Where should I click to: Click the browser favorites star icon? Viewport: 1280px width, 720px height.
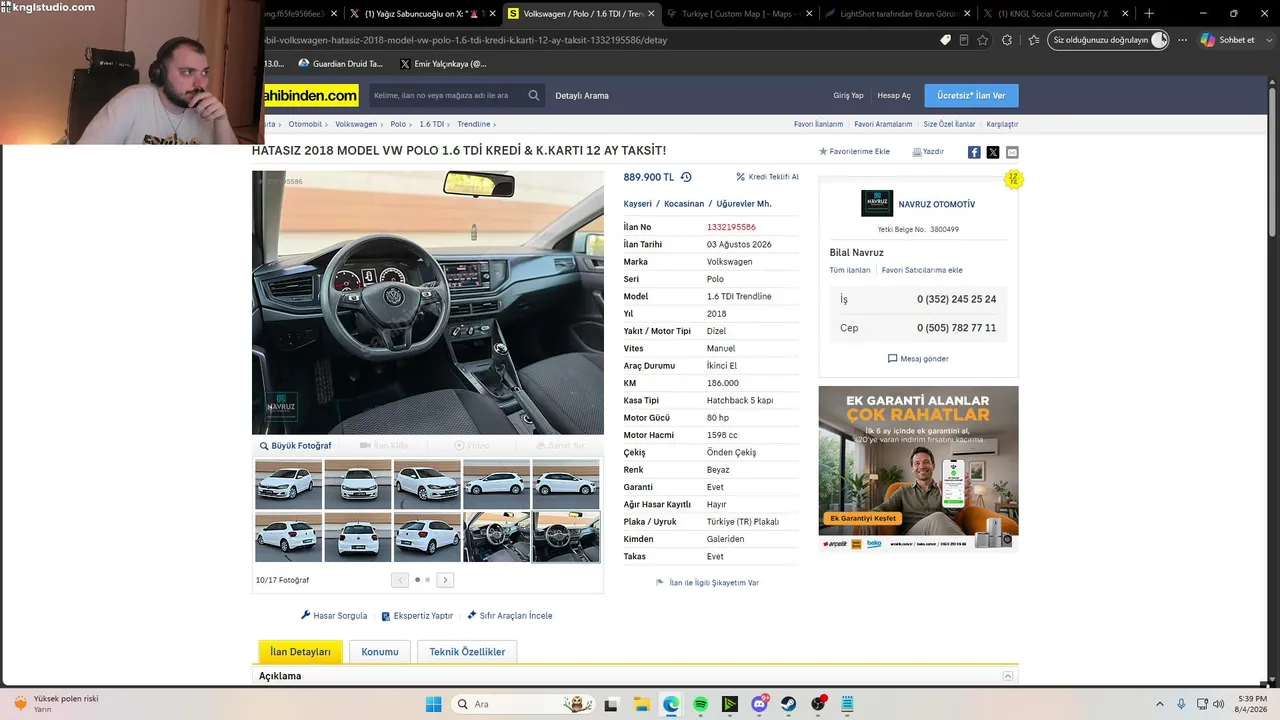coord(983,40)
